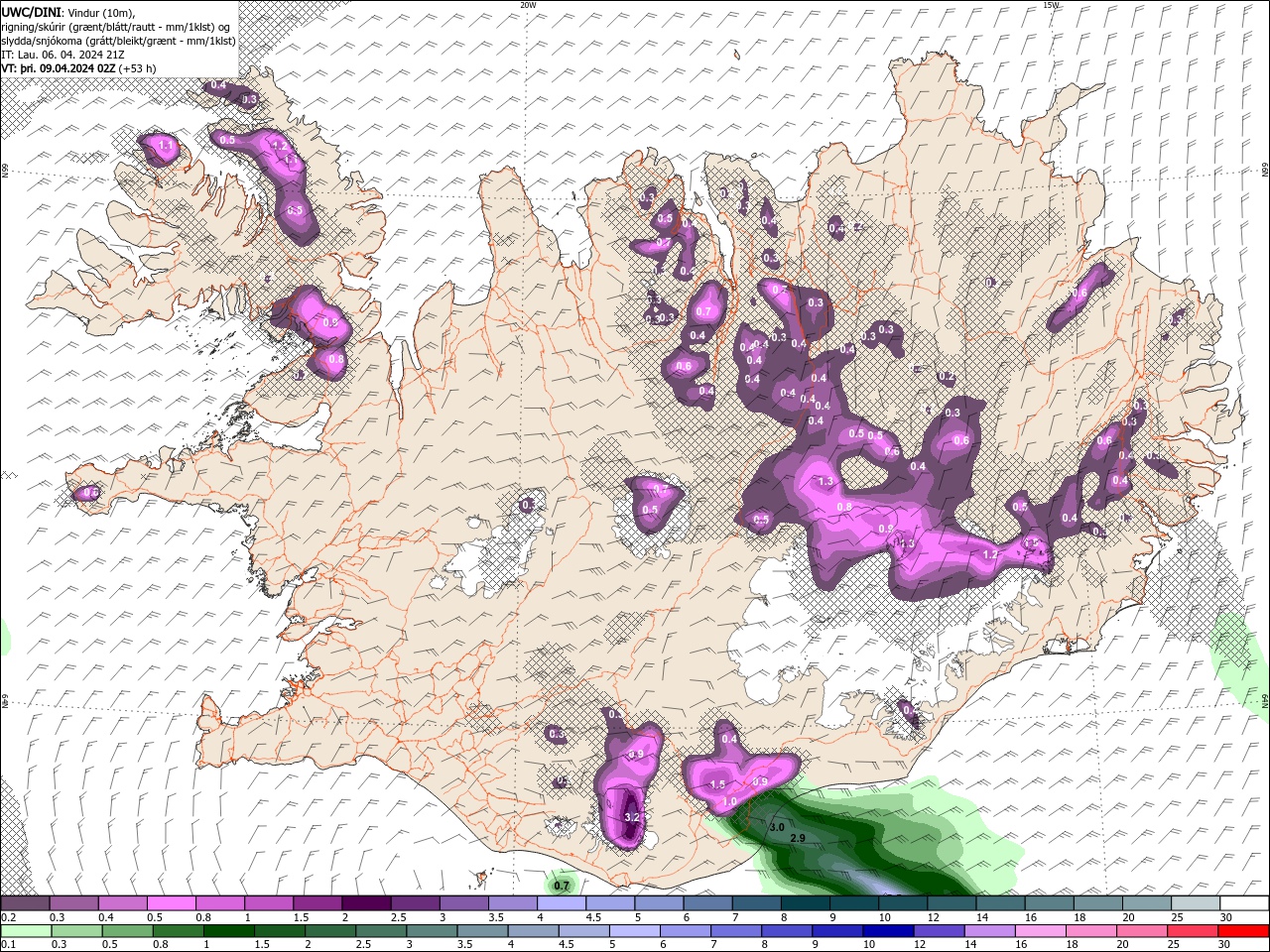
Task: Click the 15W longitude label at top
Action: pos(1051,5)
